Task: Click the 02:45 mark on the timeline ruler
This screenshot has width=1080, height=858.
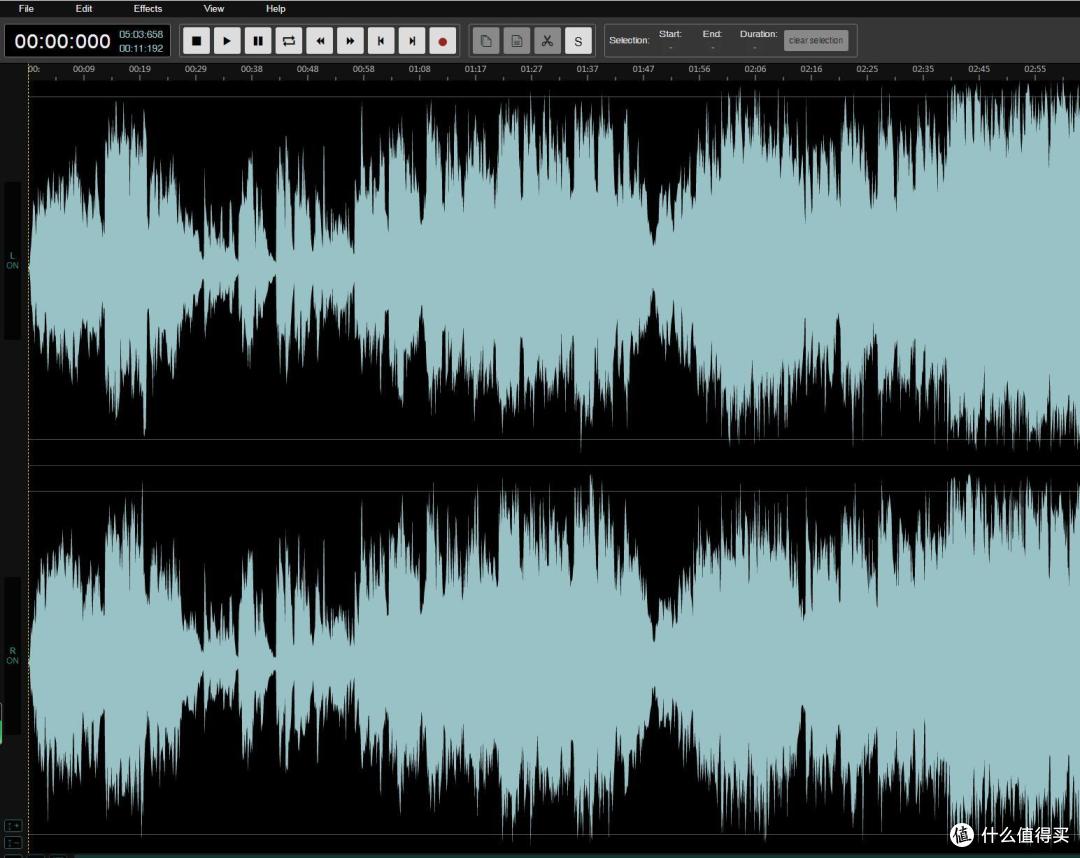Action: 979,69
